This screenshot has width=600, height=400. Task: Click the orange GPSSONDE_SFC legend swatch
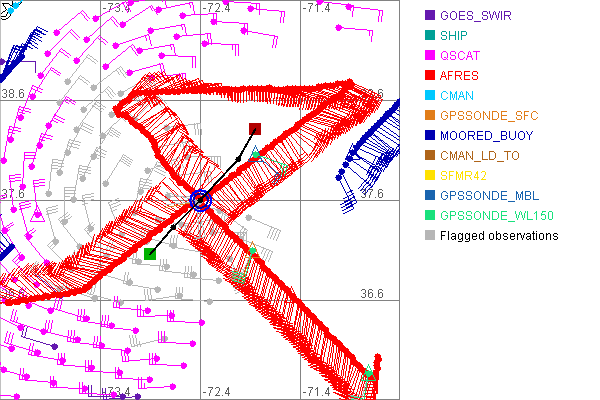(429, 116)
